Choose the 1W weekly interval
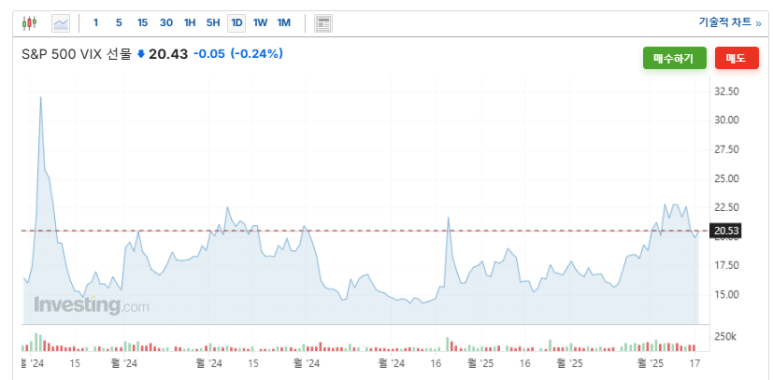 click(x=260, y=23)
